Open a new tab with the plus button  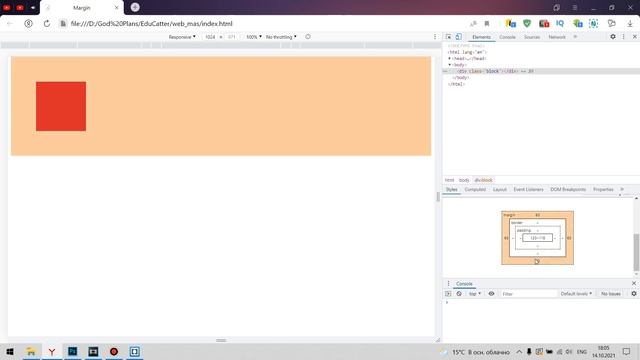click(x=135, y=7)
